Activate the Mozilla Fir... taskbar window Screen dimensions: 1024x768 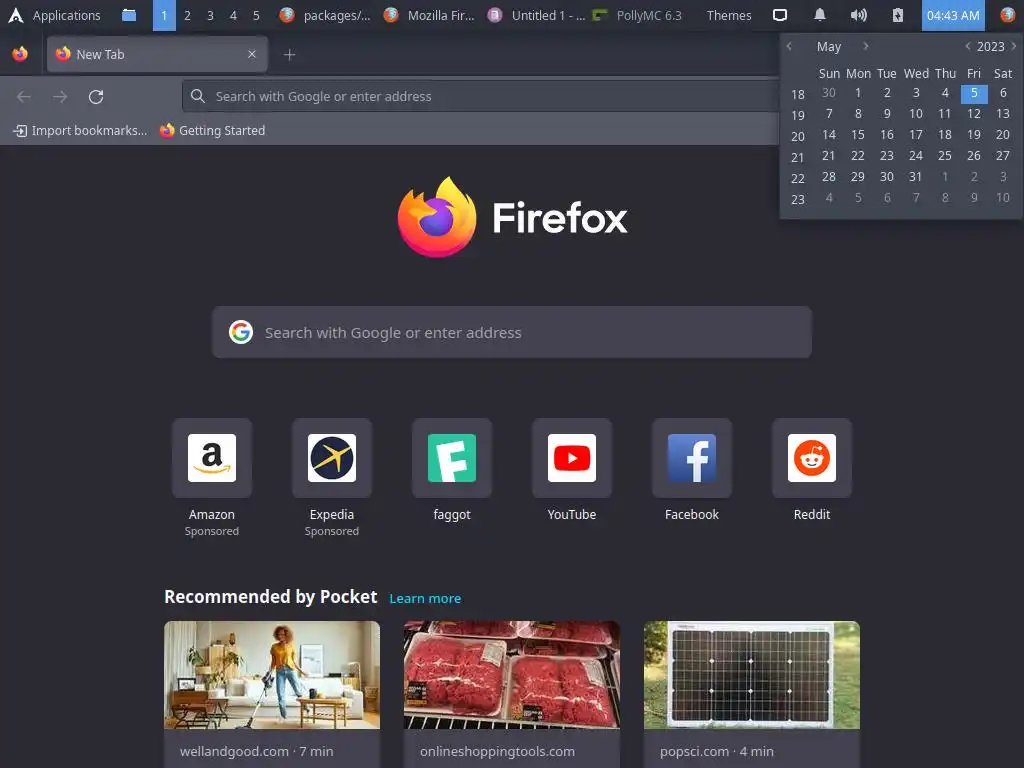tap(429, 15)
